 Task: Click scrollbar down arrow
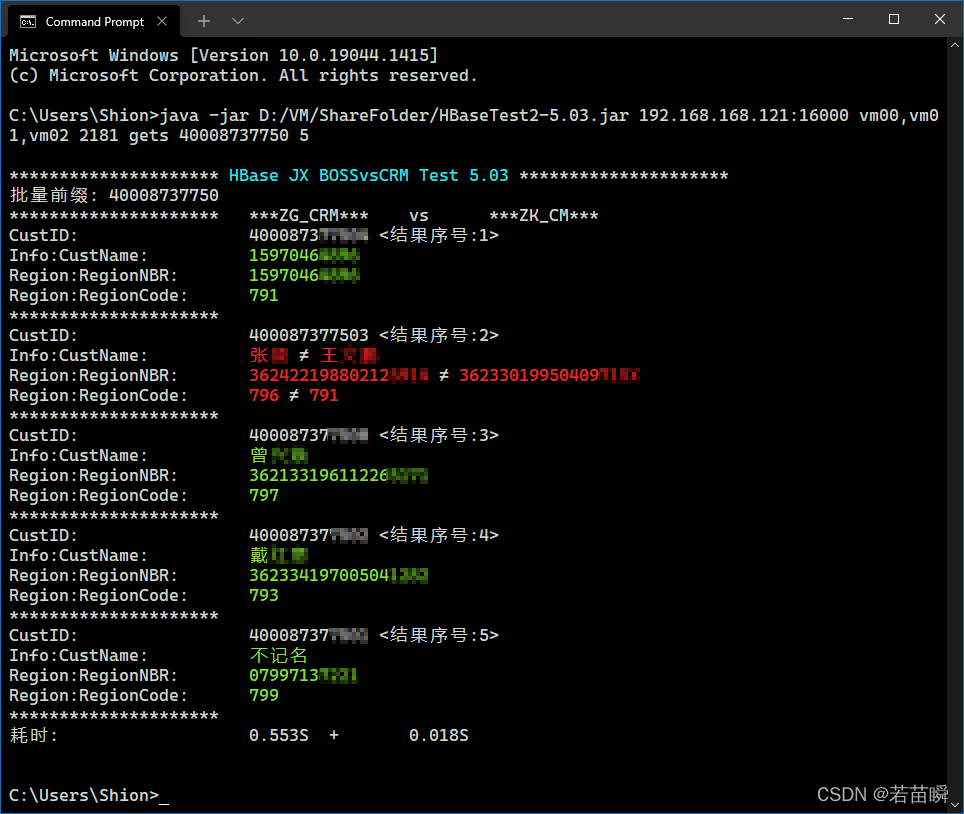point(955,804)
